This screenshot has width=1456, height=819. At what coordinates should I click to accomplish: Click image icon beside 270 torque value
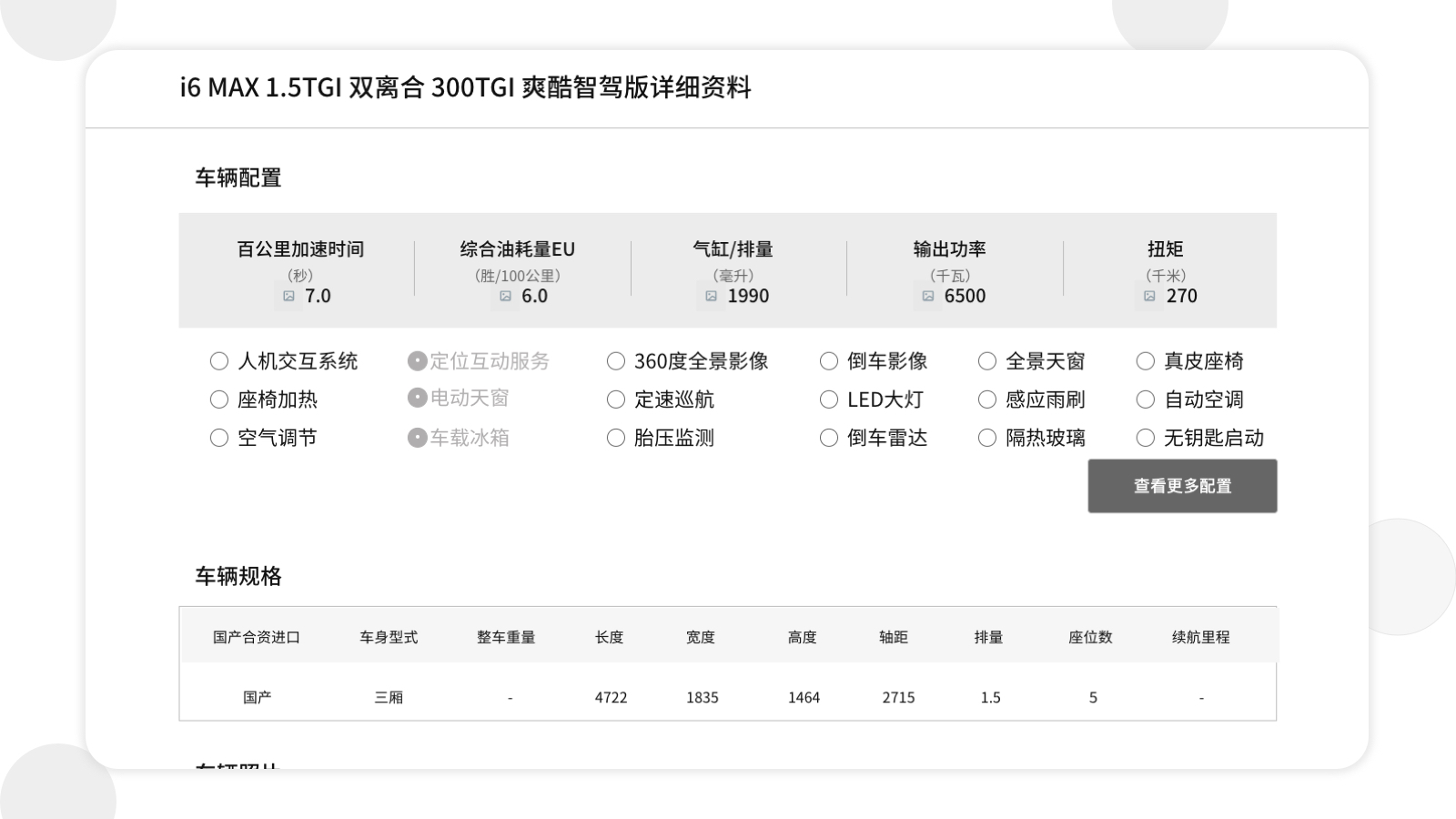tap(1149, 296)
